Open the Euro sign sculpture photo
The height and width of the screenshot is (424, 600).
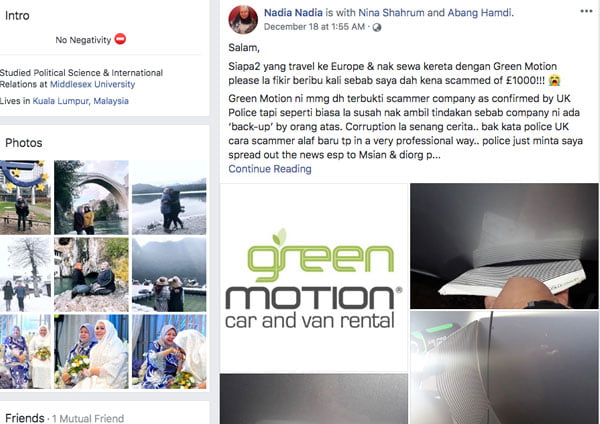[25, 197]
